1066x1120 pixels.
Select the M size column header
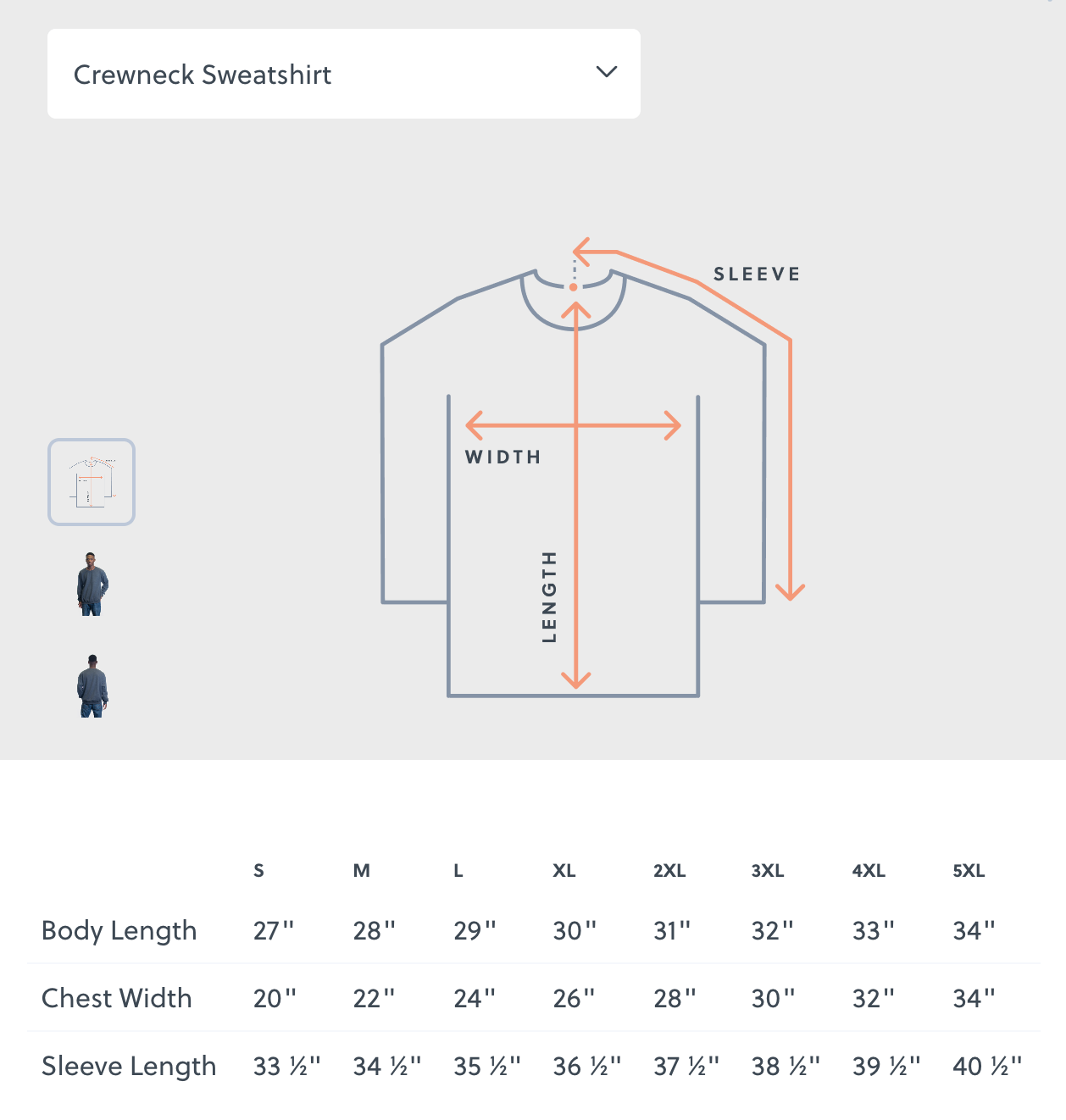(x=362, y=871)
